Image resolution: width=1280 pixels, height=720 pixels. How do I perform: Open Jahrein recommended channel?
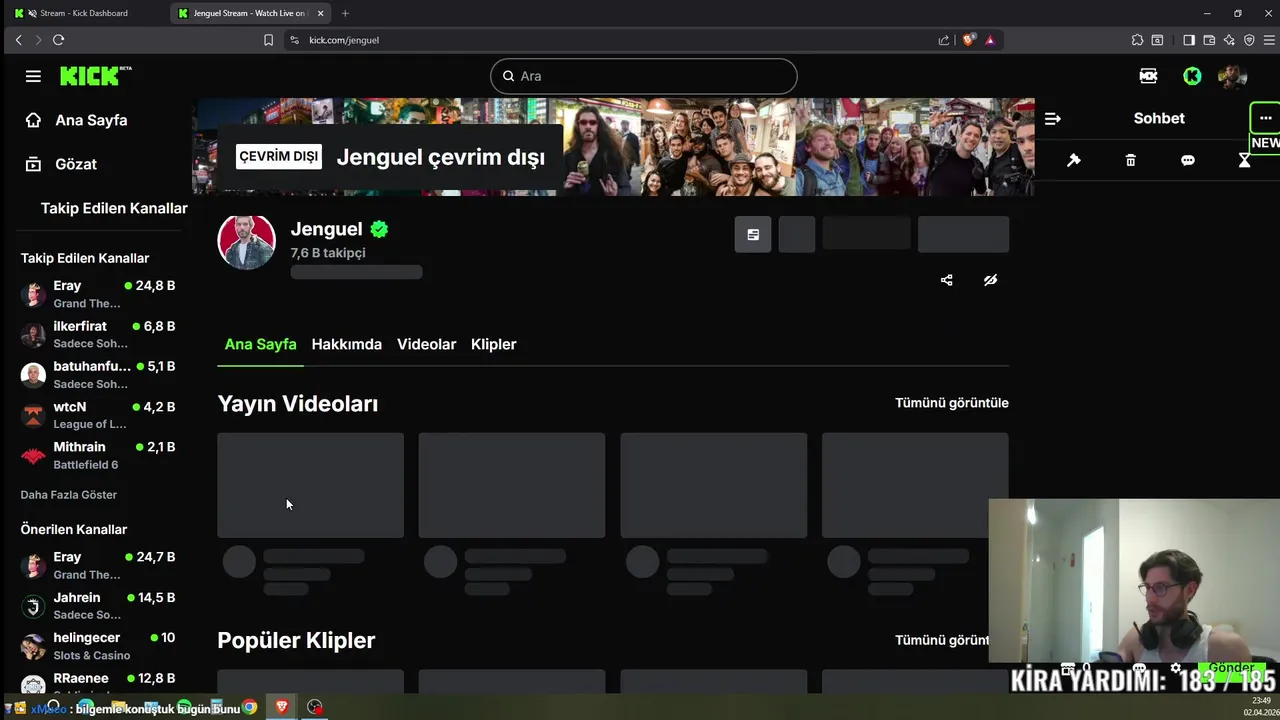tap(98, 606)
